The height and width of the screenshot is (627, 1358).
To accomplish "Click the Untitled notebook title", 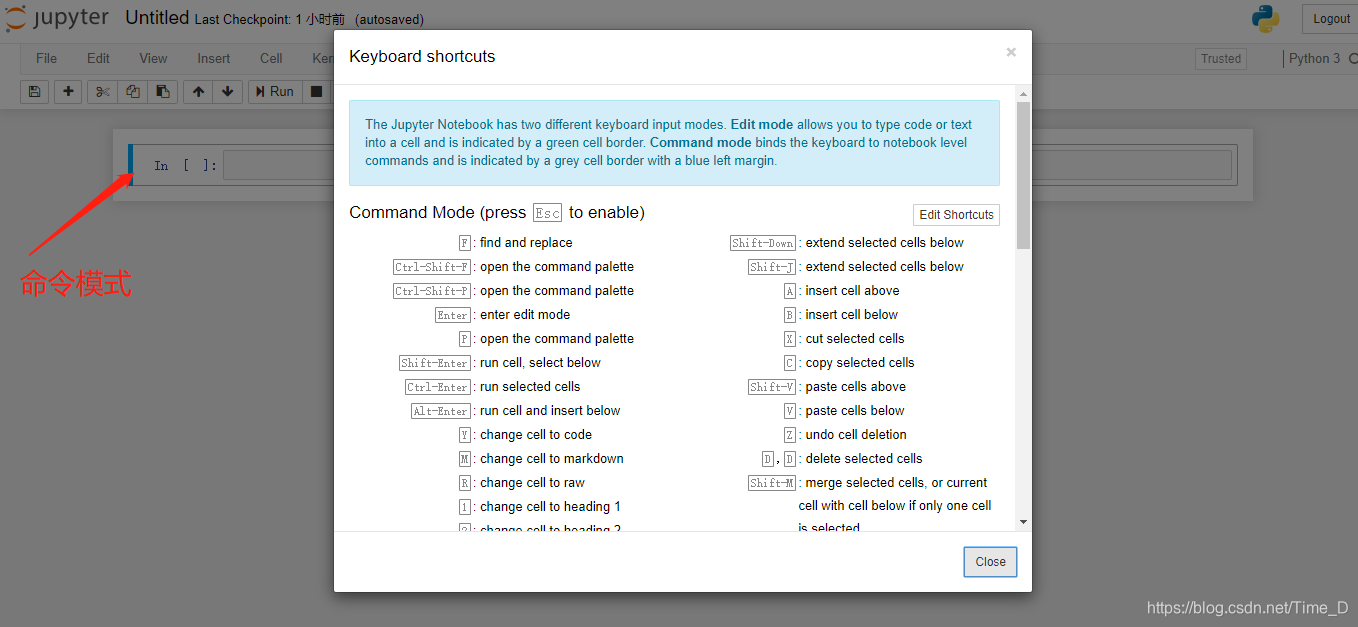I will click(x=157, y=18).
